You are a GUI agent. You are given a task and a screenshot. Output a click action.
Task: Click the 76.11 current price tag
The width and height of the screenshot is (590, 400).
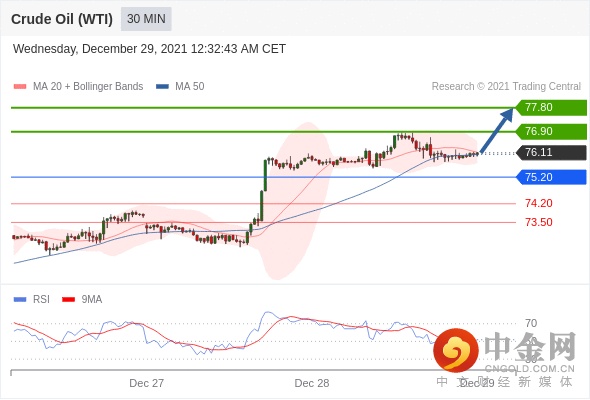coord(551,153)
